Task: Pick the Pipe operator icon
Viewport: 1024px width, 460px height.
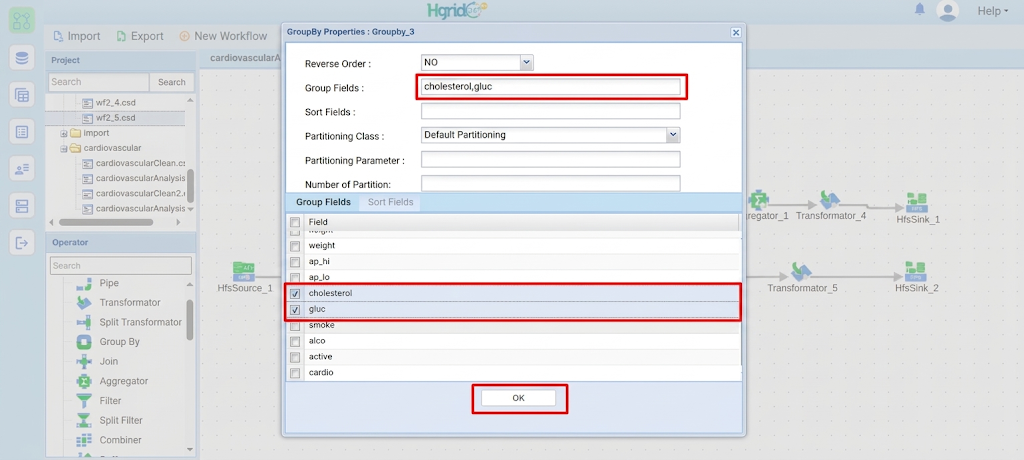Action: point(84,284)
